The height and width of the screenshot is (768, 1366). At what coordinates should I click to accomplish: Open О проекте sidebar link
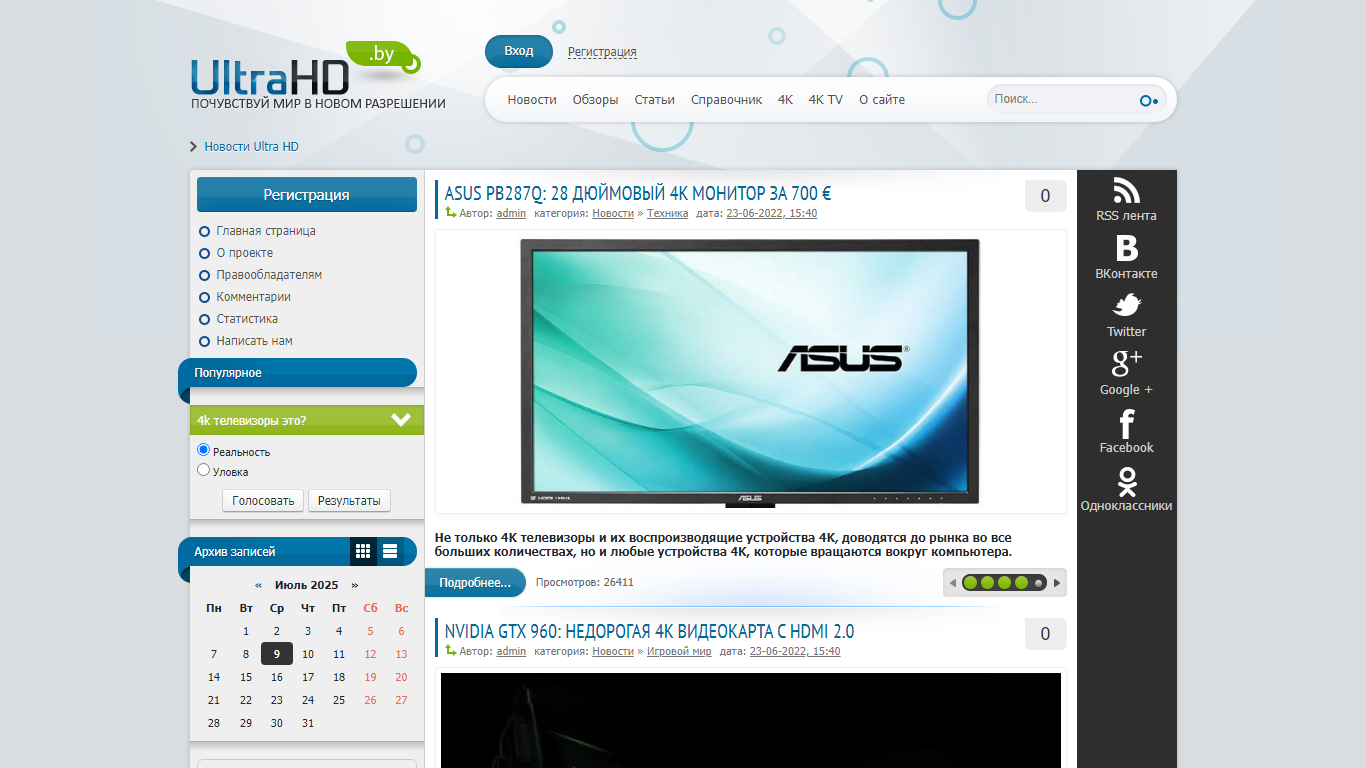coord(244,253)
